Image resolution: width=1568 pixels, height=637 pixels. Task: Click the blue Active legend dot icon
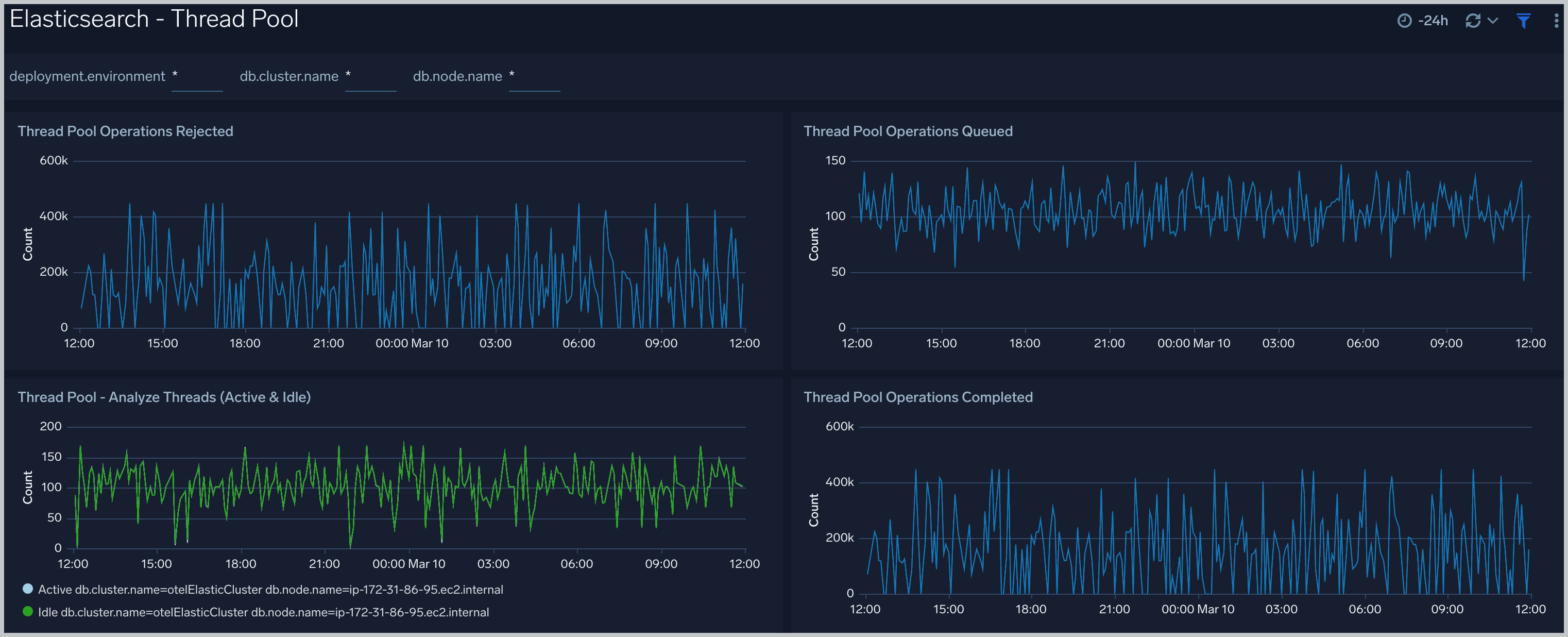pos(27,589)
